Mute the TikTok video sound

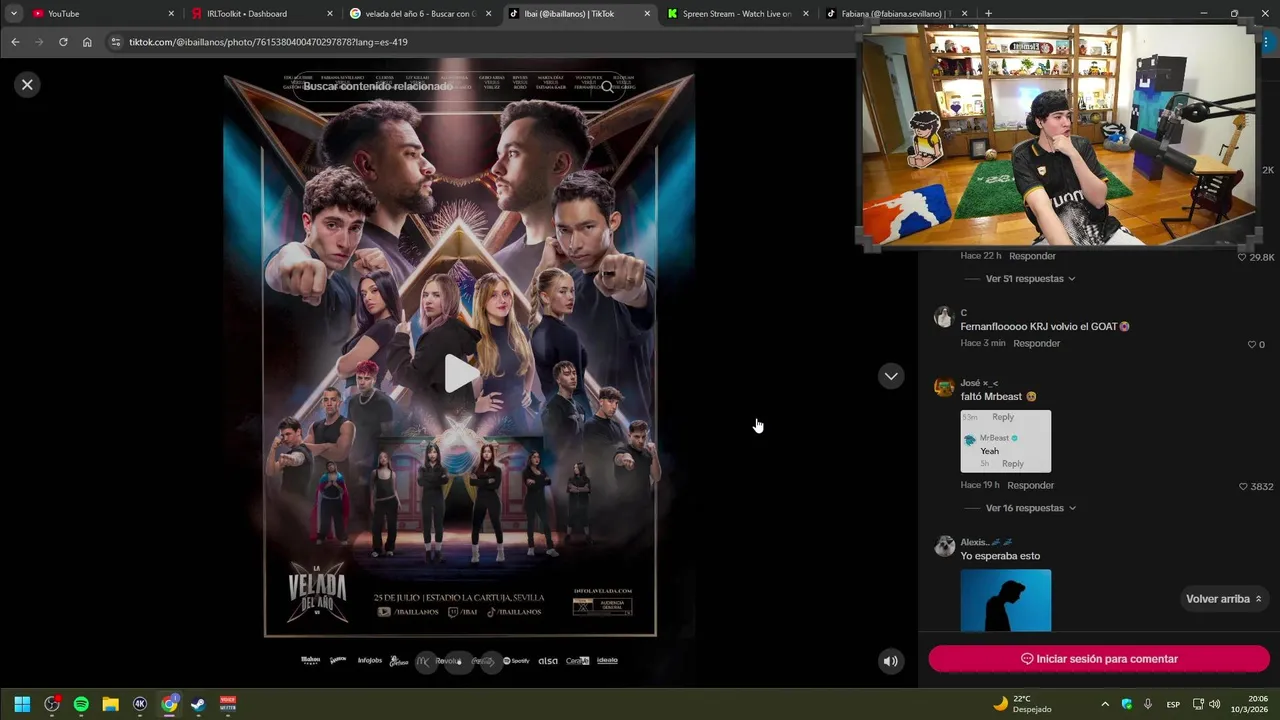point(890,661)
